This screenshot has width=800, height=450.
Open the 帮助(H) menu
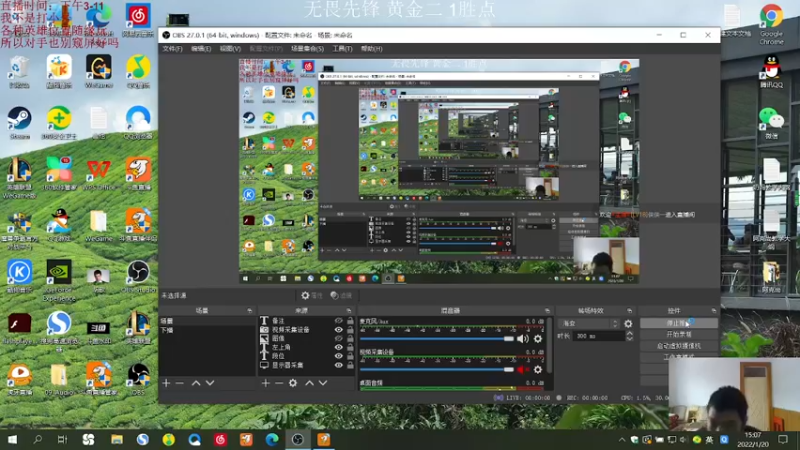tap(371, 48)
